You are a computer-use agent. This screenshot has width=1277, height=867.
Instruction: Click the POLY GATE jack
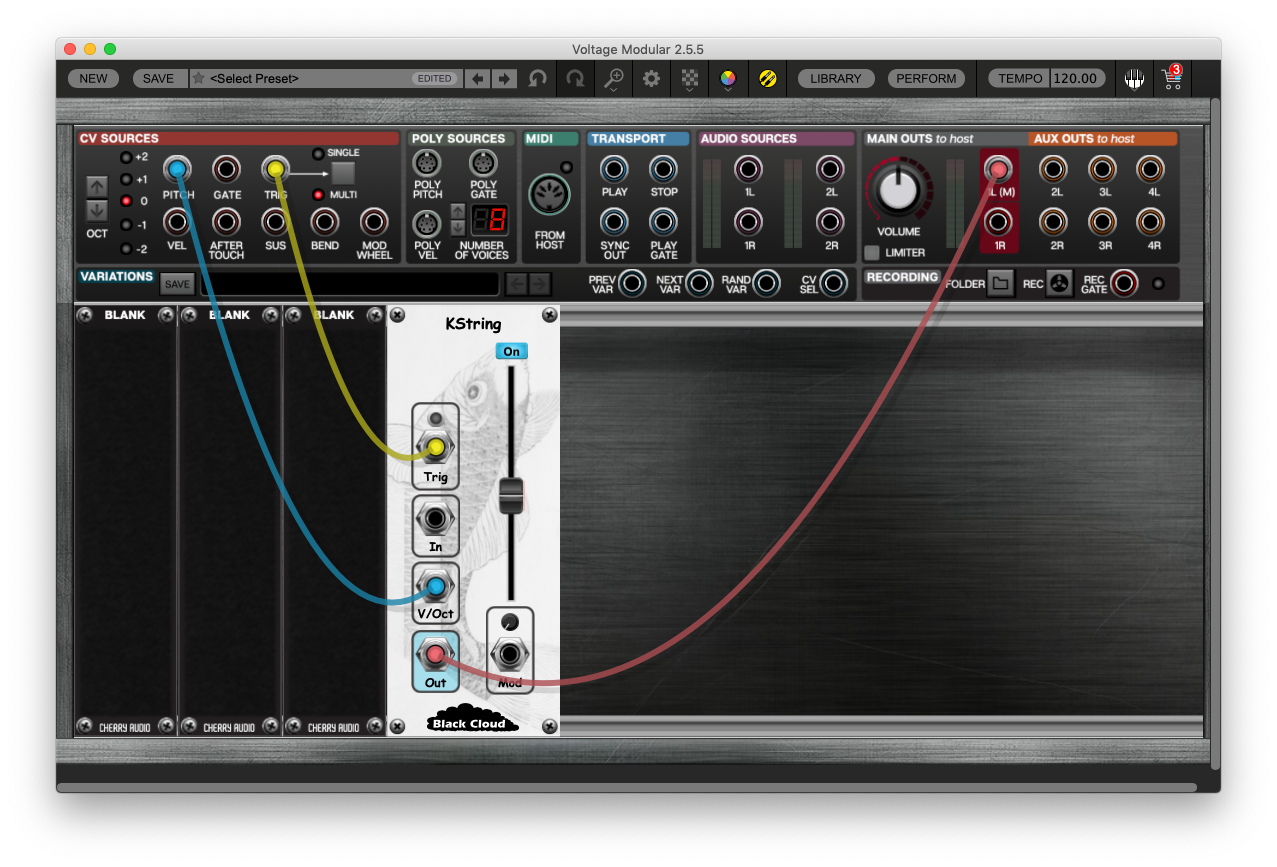click(483, 164)
